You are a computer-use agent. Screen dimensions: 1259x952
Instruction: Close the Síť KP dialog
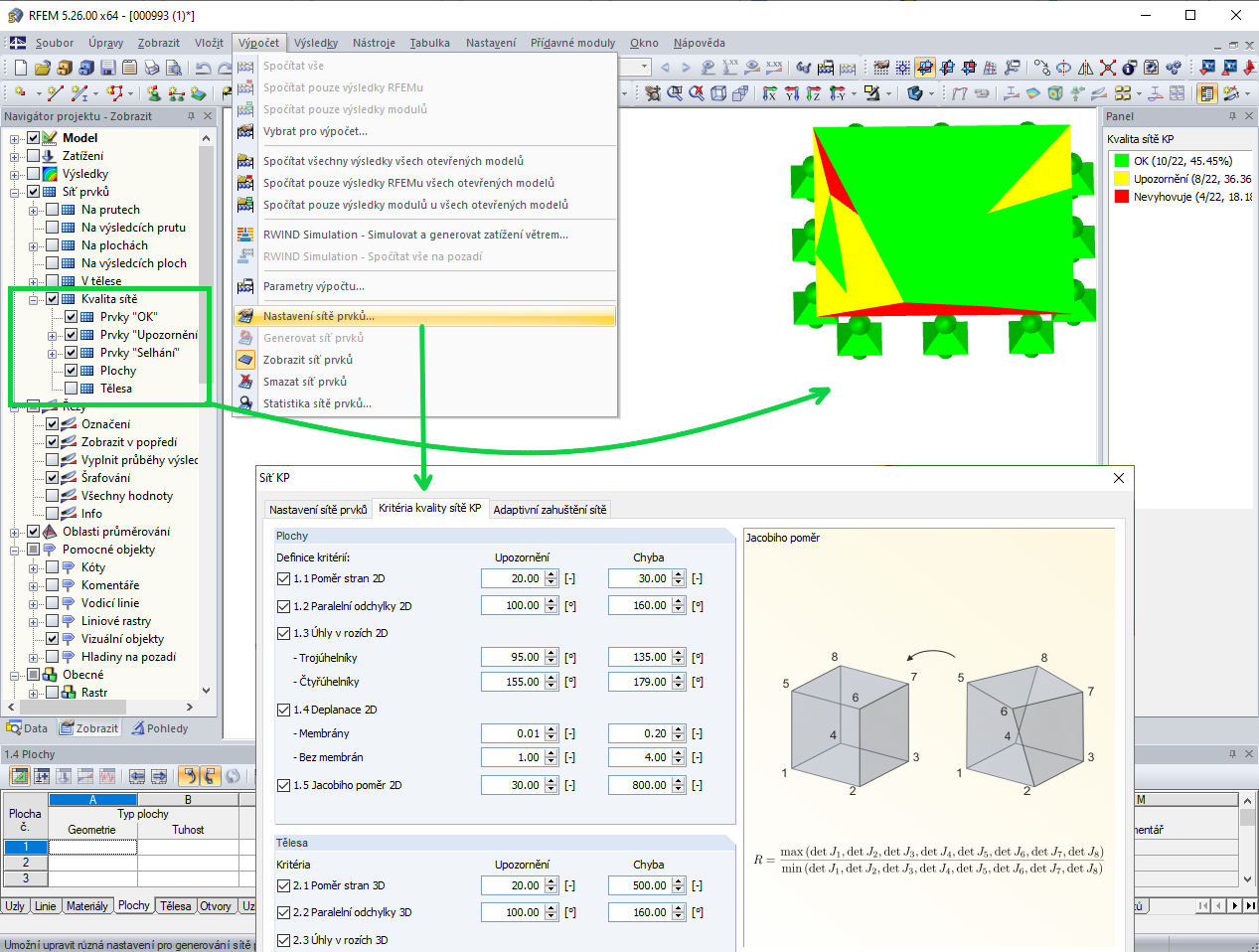(1119, 478)
